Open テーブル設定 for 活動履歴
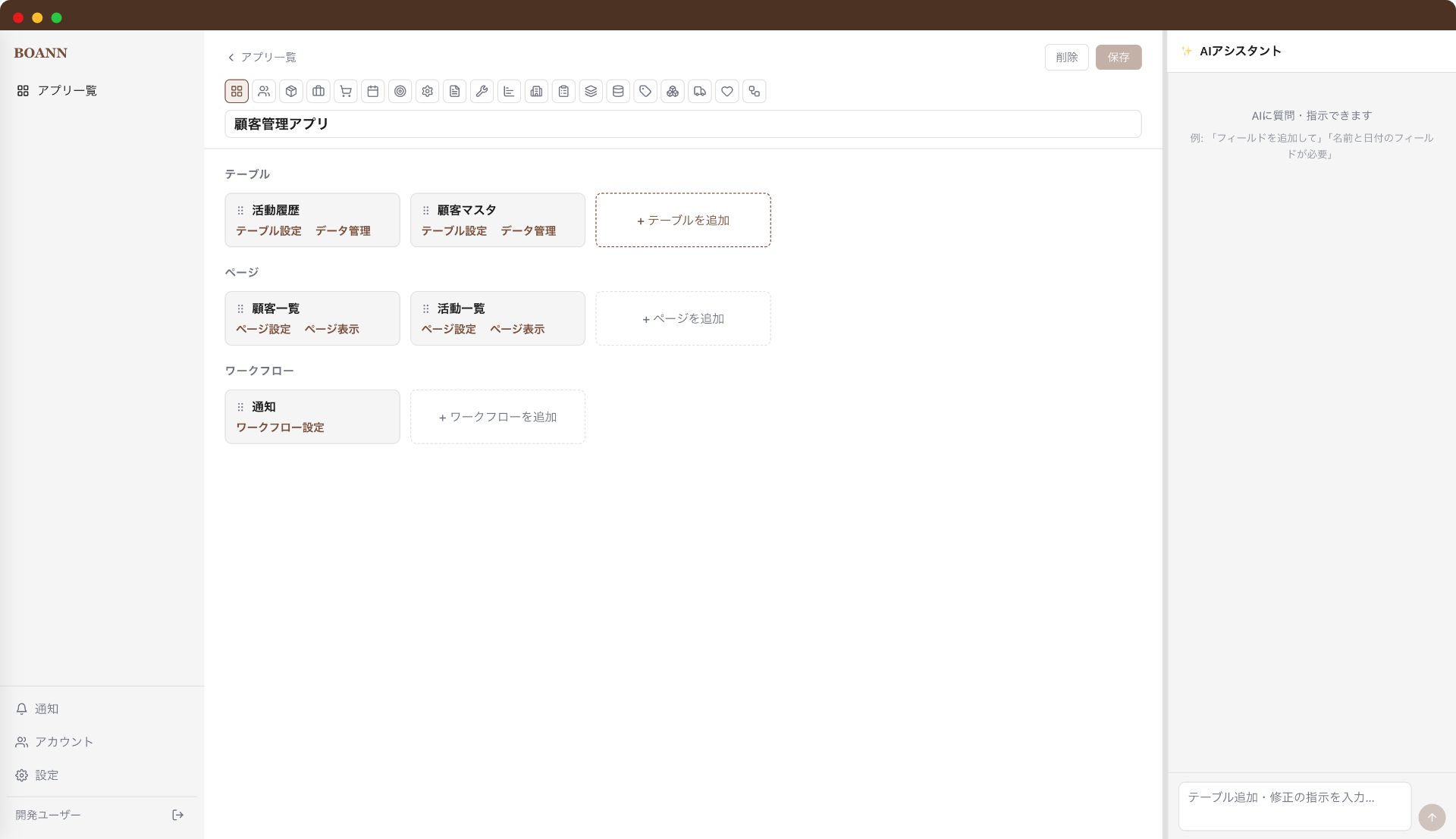This screenshot has height=839, width=1456. 268,230
